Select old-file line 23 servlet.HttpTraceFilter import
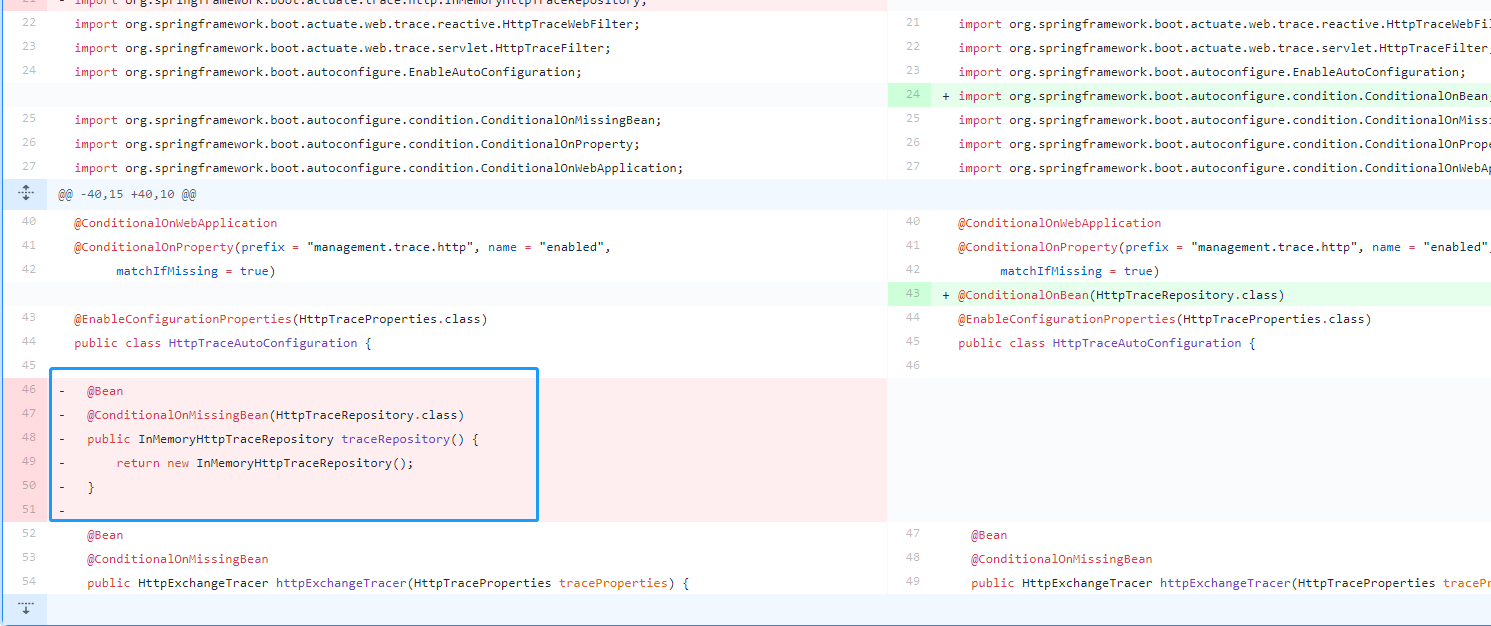 (342, 48)
